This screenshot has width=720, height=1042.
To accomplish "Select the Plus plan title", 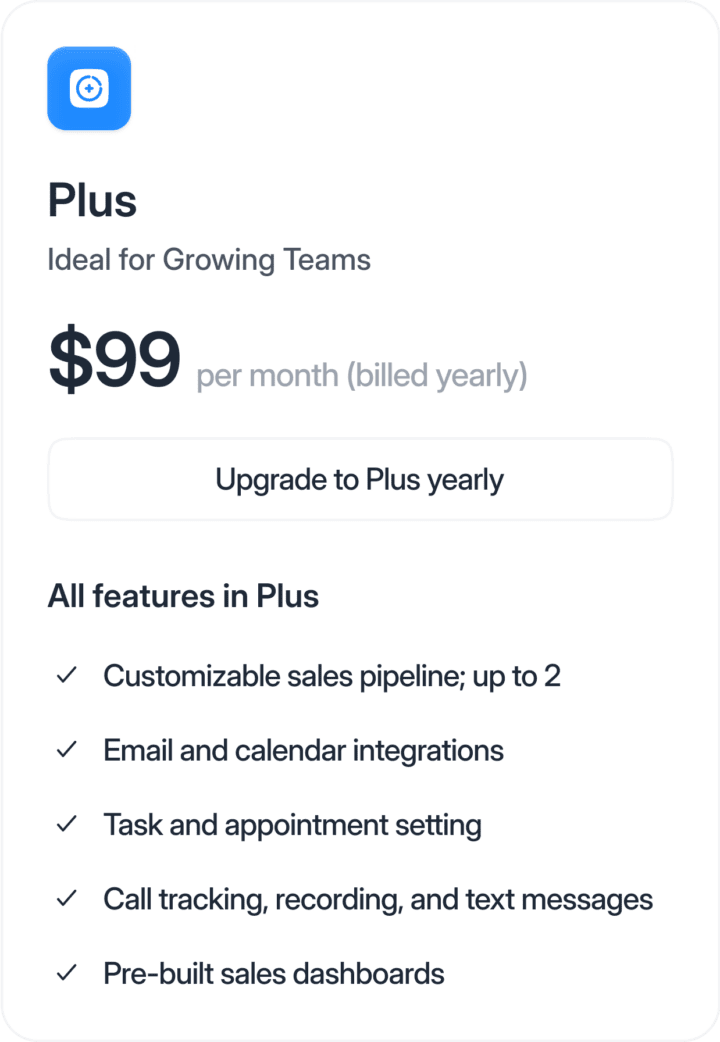I will pos(92,201).
